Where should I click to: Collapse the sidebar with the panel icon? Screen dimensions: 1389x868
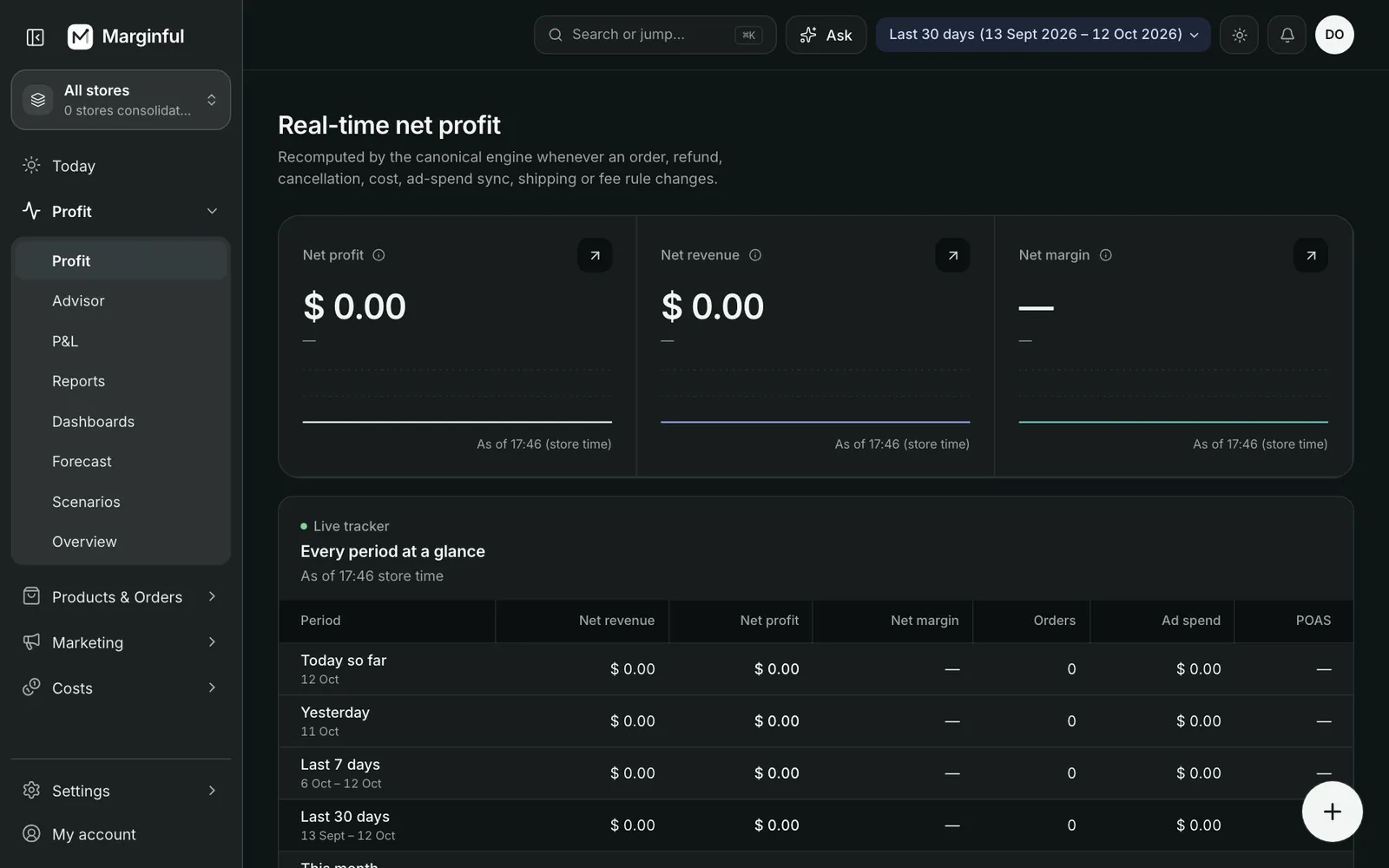click(x=36, y=36)
